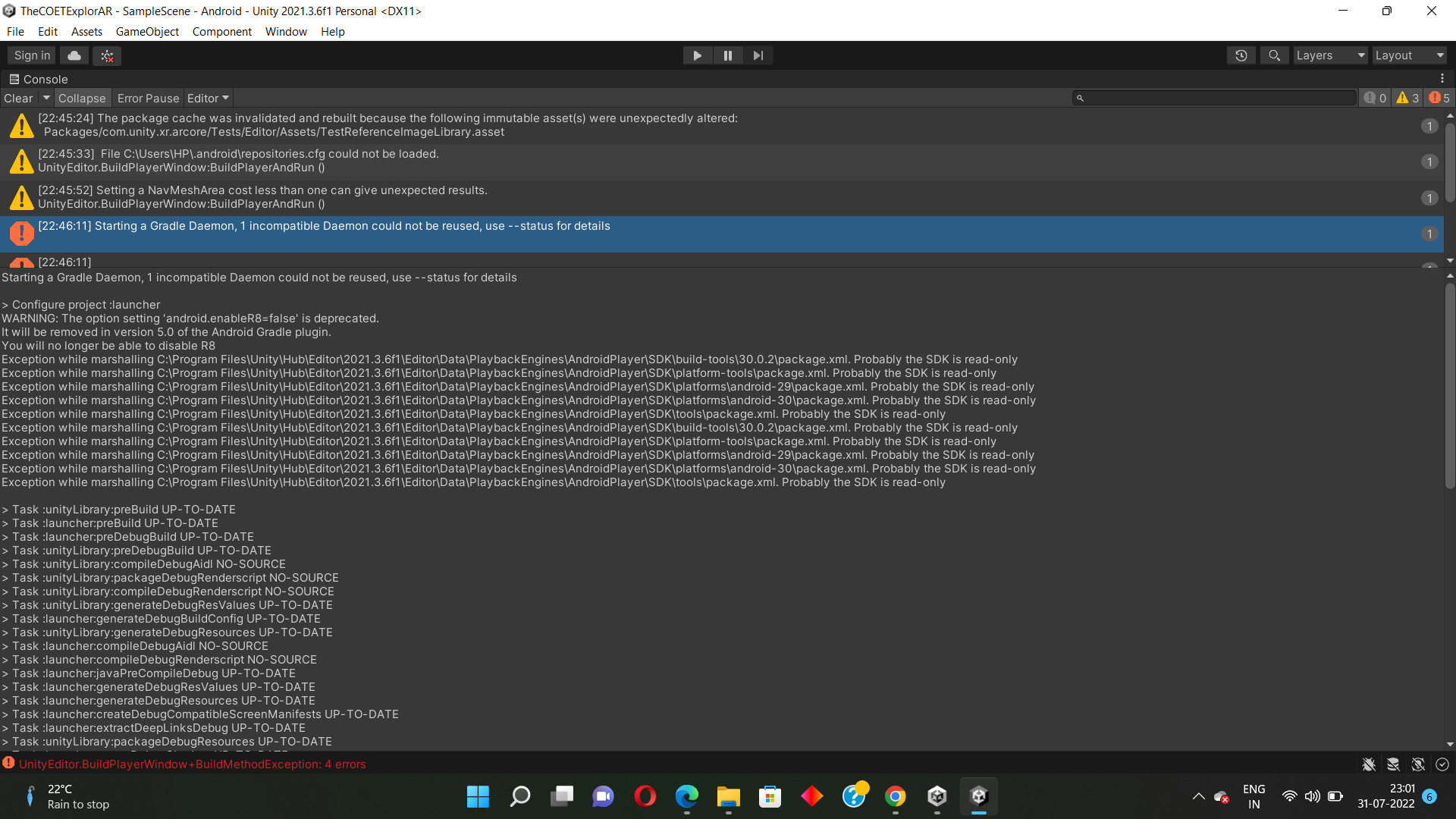
Task: Open the cloud services icon
Action: 74,55
